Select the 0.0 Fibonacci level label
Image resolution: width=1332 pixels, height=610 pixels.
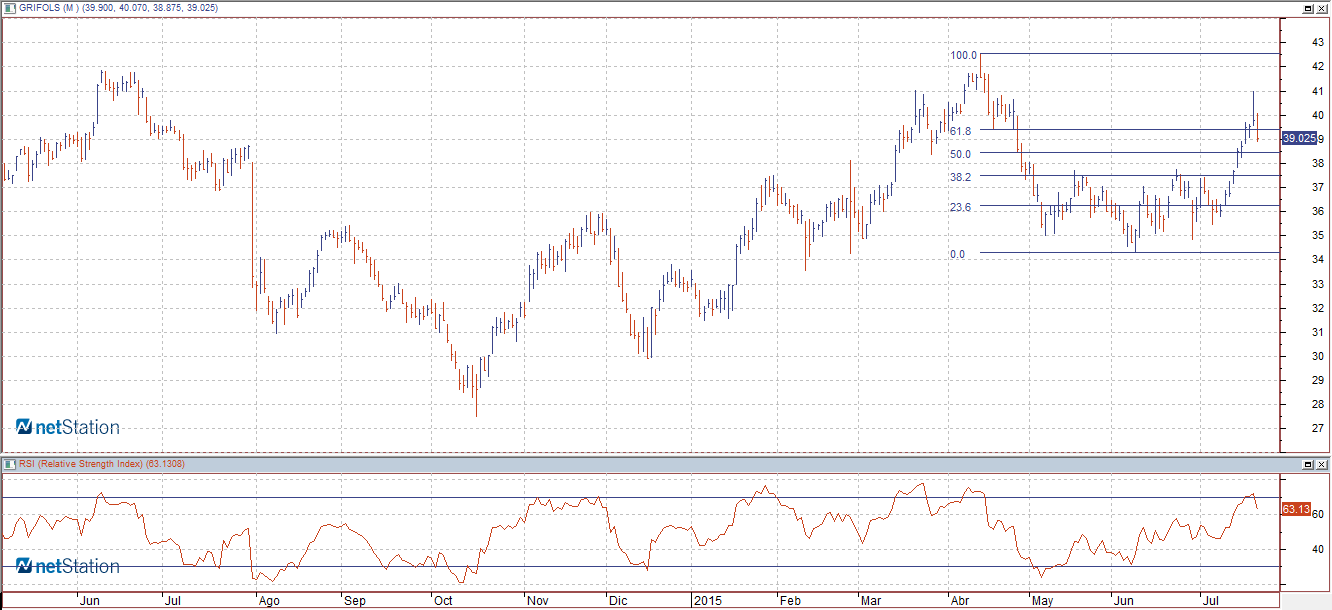pyautogui.click(x=957, y=255)
